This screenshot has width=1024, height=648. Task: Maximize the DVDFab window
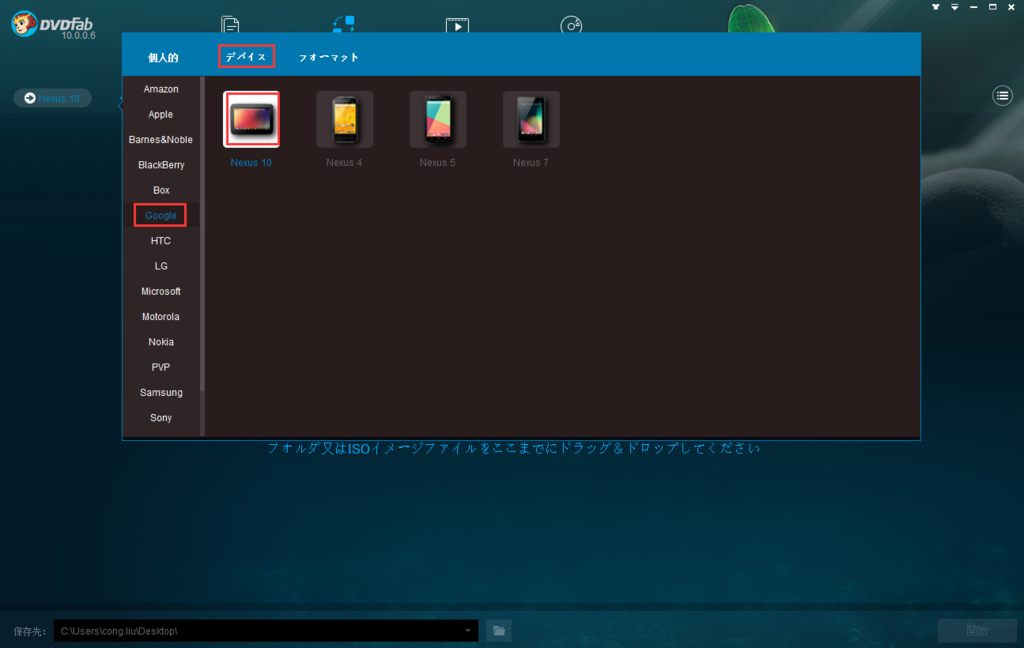[x=993, y=7]
